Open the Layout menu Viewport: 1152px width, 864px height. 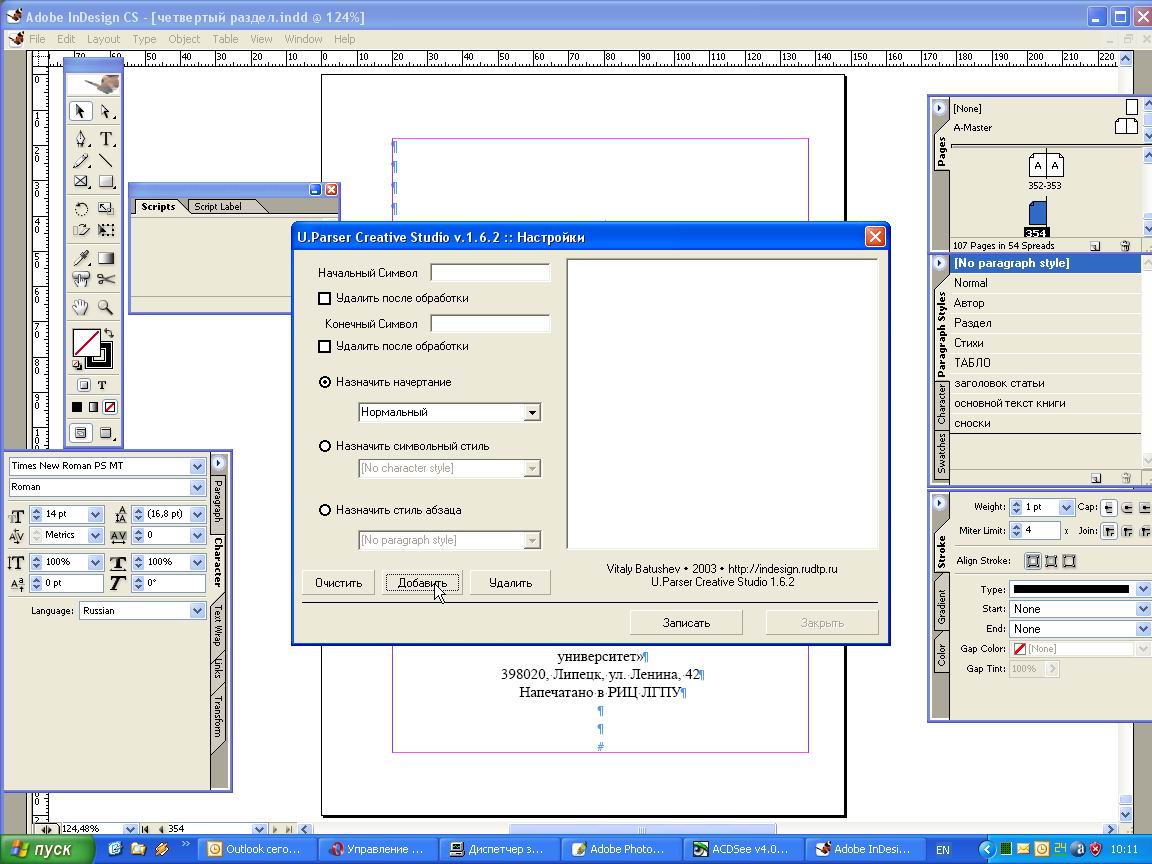104,39
